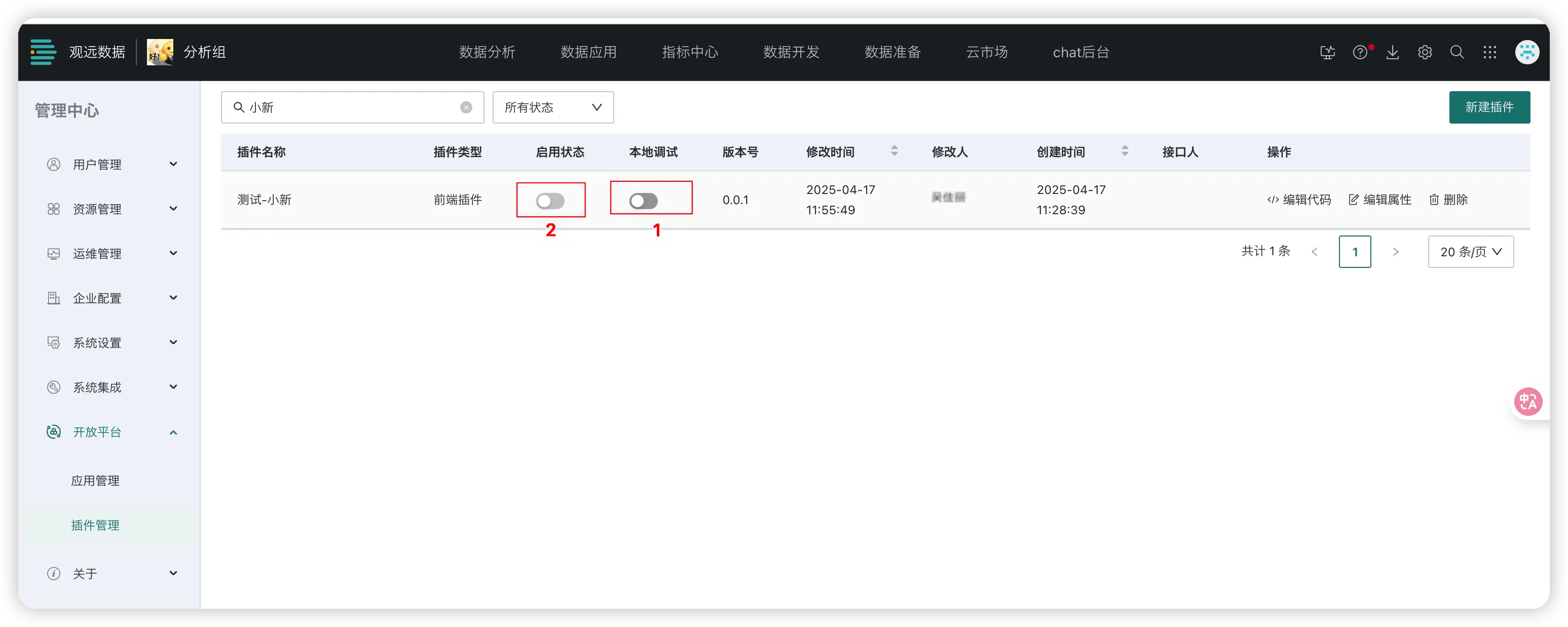Expand 关于 menu chevron

click(173, 573)
